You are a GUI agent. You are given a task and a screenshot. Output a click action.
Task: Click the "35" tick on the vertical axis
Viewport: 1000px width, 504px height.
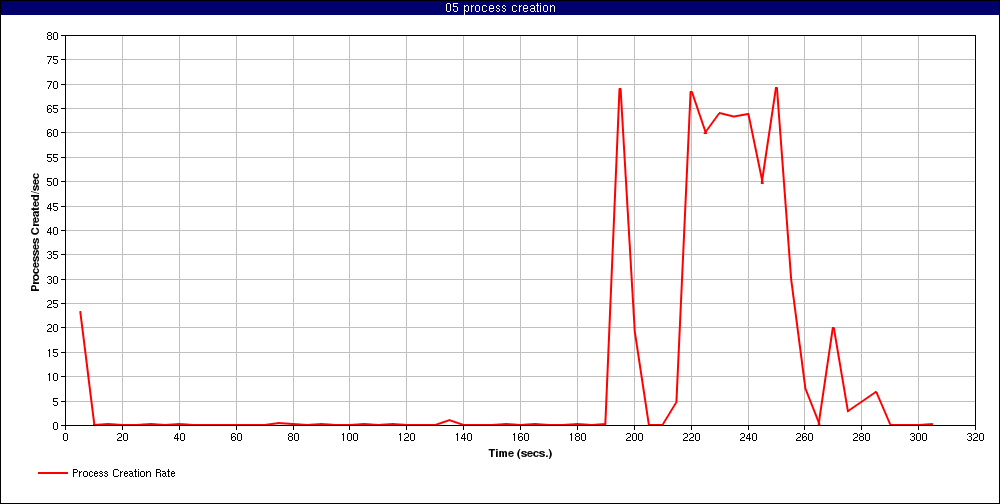point(53,255)
